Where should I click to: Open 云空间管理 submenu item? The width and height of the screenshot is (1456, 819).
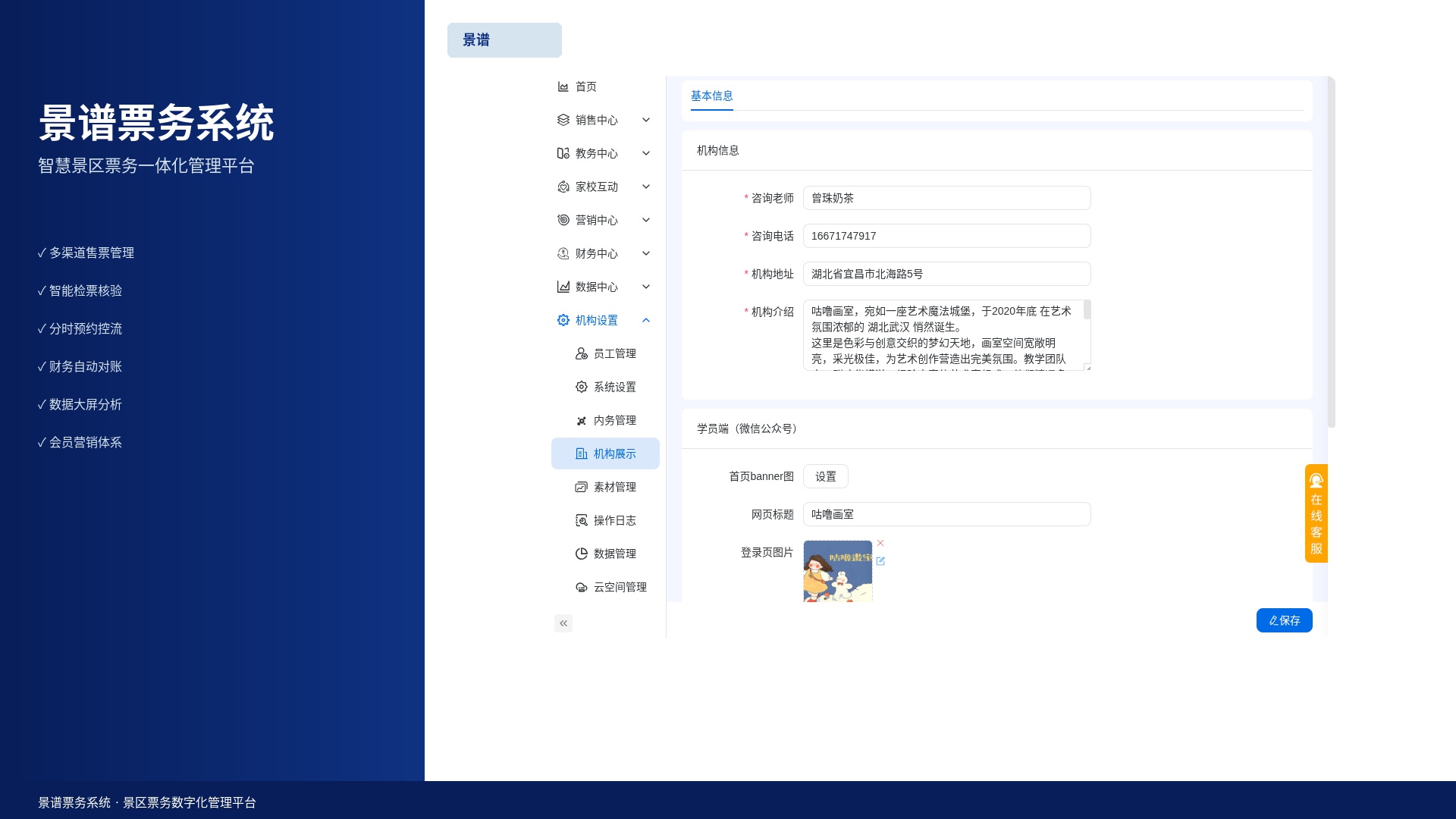(605, 587)
